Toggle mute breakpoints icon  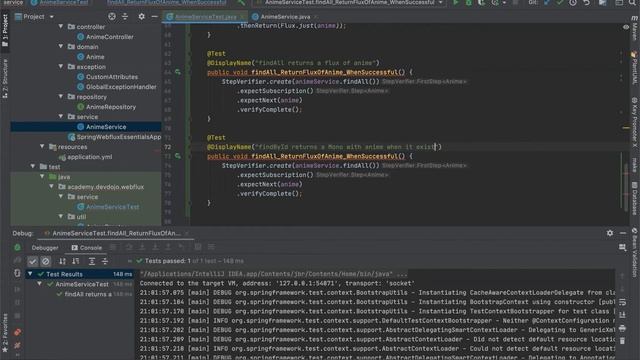point(17,345)
